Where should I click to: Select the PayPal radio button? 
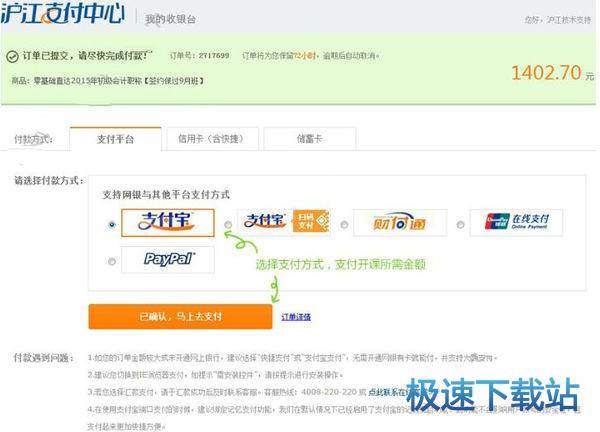pos(112,262)
